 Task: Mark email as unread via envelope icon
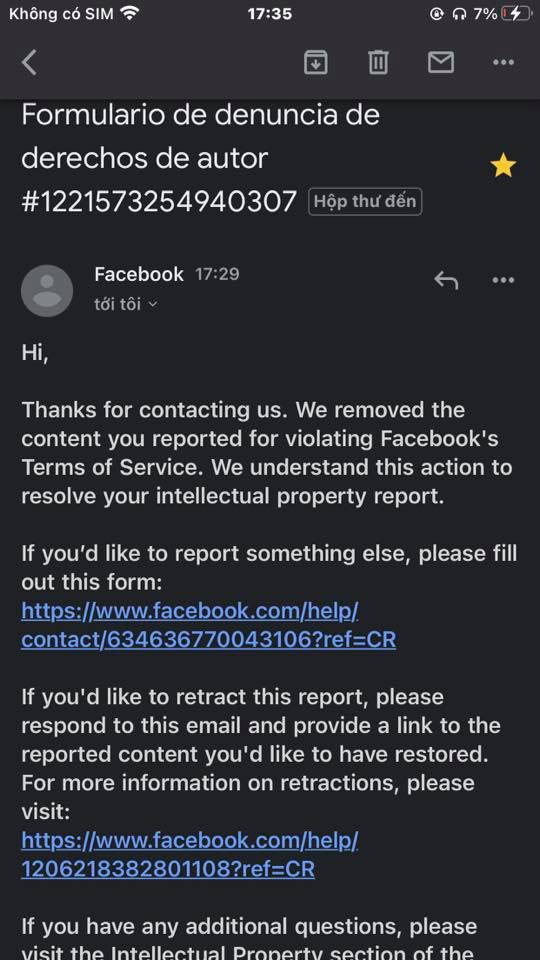pos(441,62)
